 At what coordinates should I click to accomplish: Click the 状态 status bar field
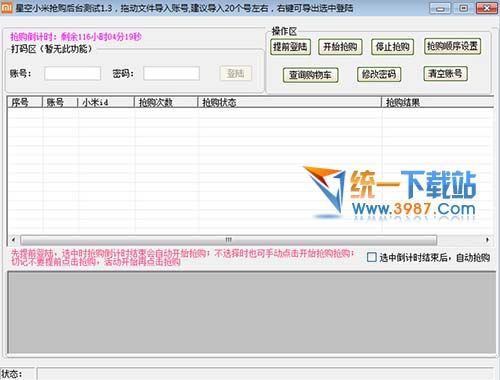pos(265,374)
